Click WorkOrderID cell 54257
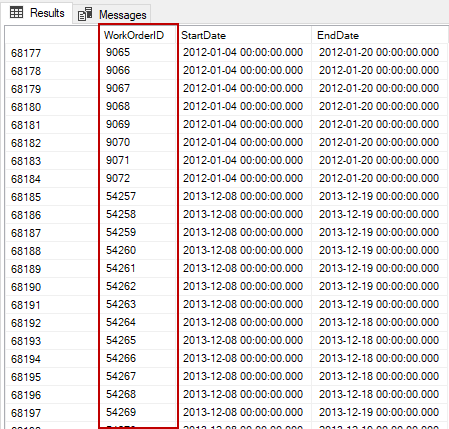Screen dimensions: 449x429 [x=137, y=196]
